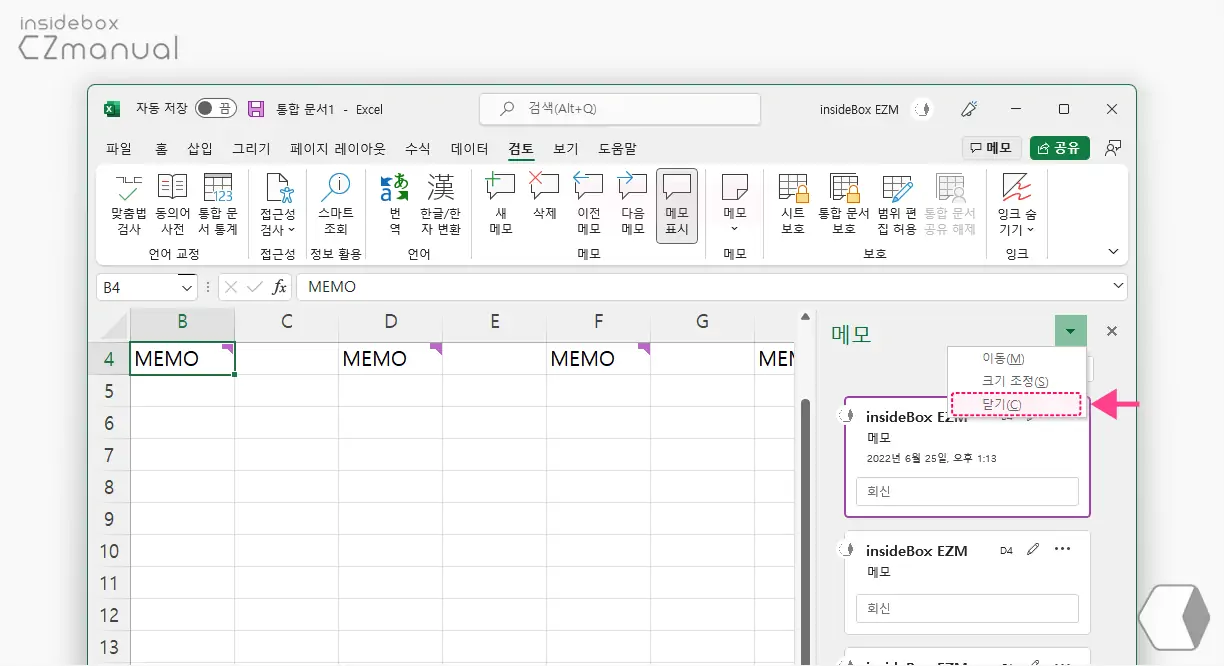Show 통합 문서 통계 workbook statistics
1224x666 pixels.
click(x=217, y=205)
